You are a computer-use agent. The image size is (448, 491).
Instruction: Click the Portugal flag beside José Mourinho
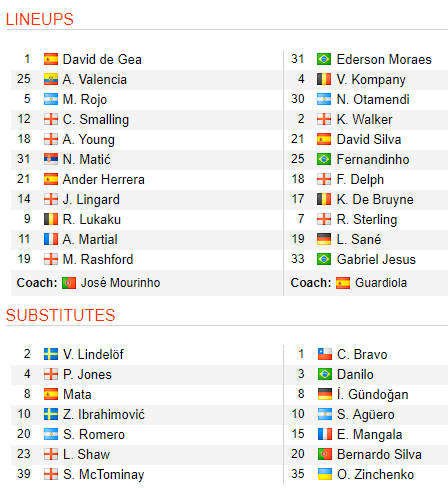point(69,283)
